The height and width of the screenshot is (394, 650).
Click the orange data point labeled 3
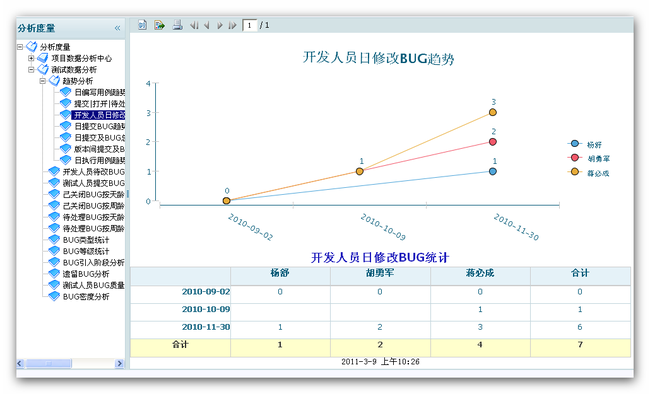[x=492, y=112]
